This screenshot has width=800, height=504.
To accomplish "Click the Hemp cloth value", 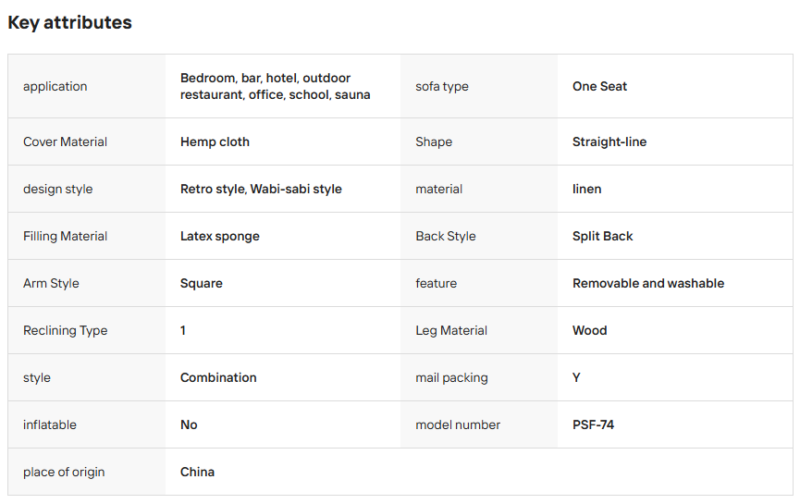I will [x=215, y=142].
